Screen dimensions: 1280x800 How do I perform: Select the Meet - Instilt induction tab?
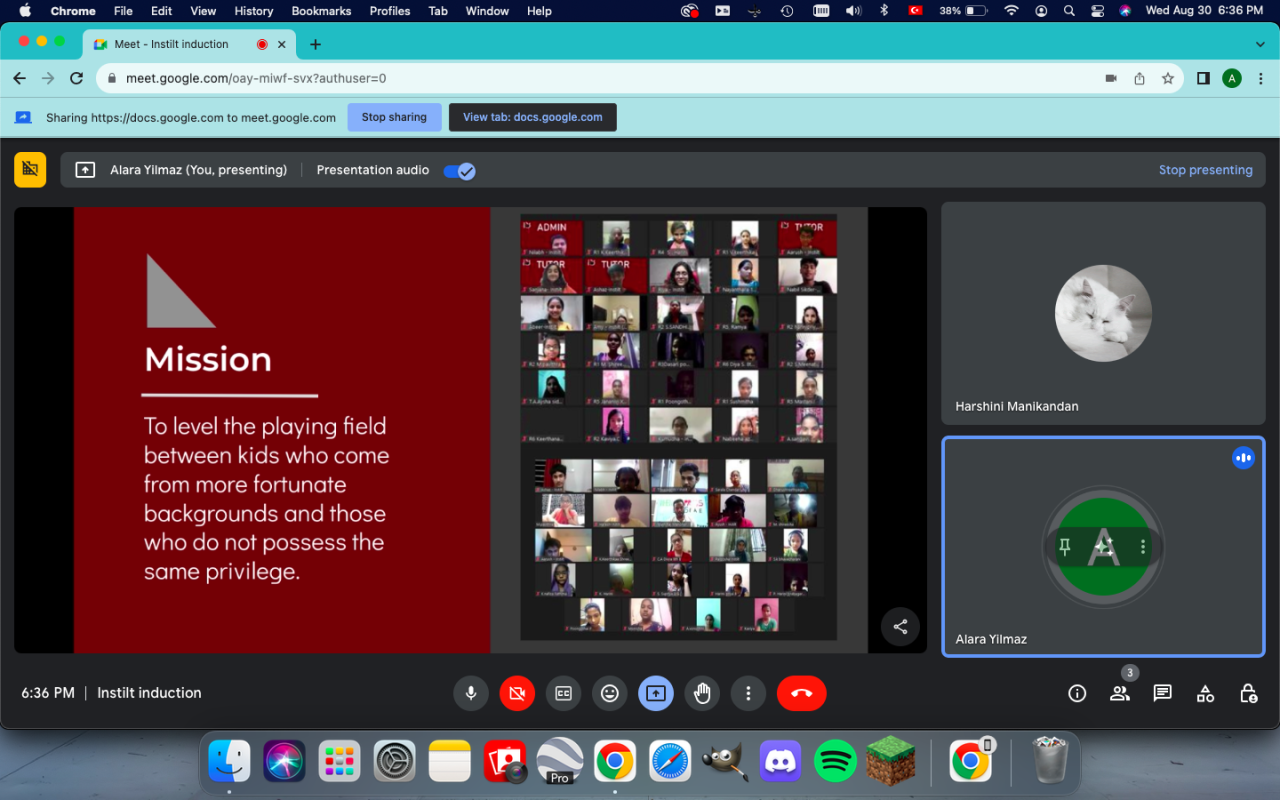(171, 44)
